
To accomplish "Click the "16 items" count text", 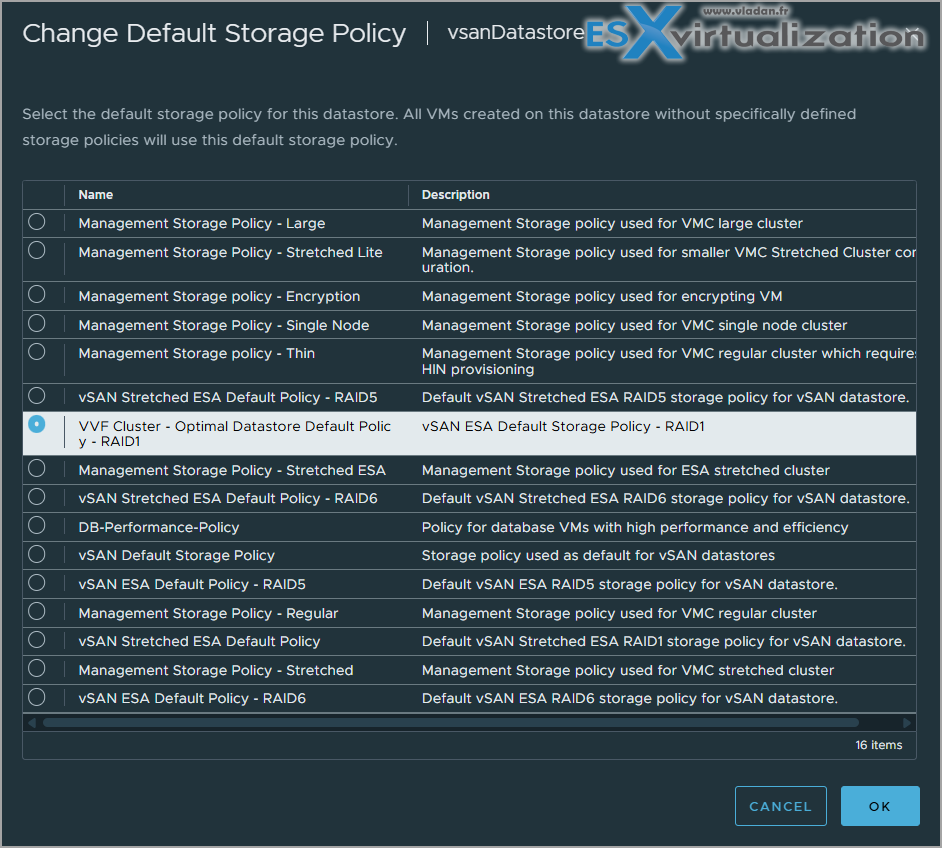I will click(878, 745).
